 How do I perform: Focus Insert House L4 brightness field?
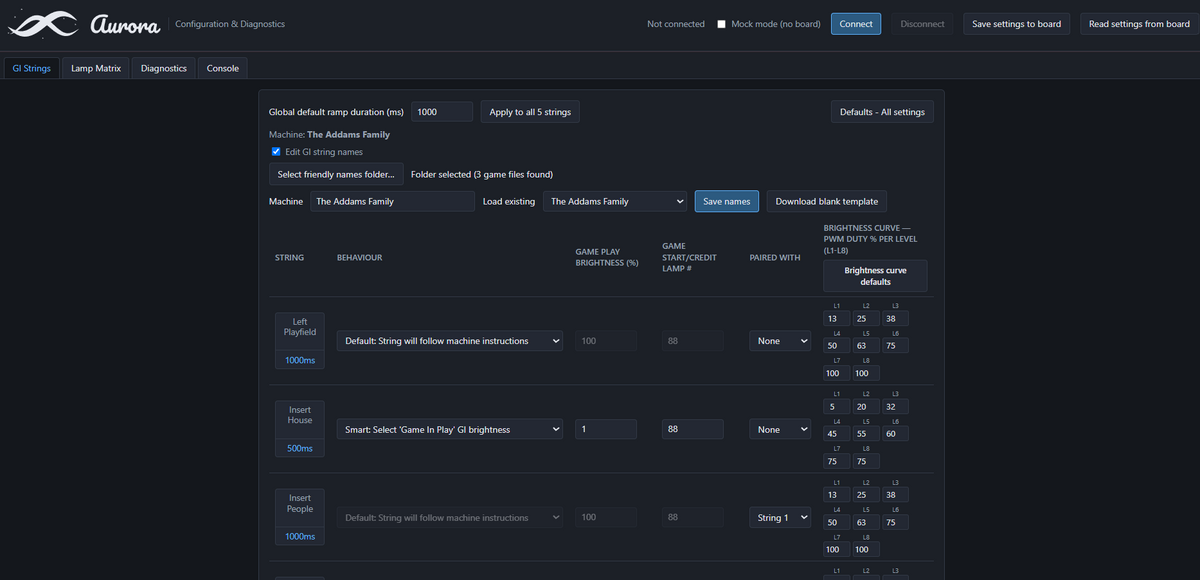point(836,434)
